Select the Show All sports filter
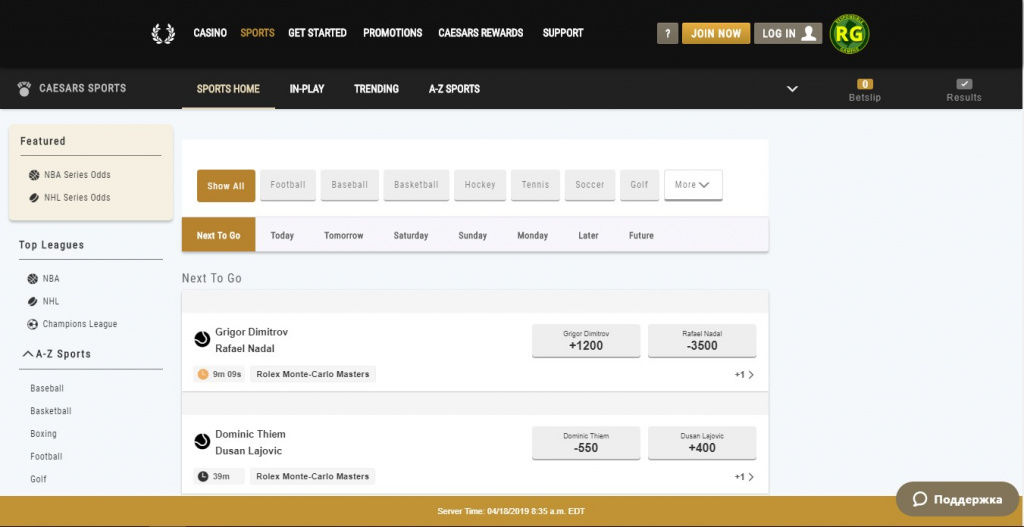Screen dimensions: 1024x527 tap(226, 185)
